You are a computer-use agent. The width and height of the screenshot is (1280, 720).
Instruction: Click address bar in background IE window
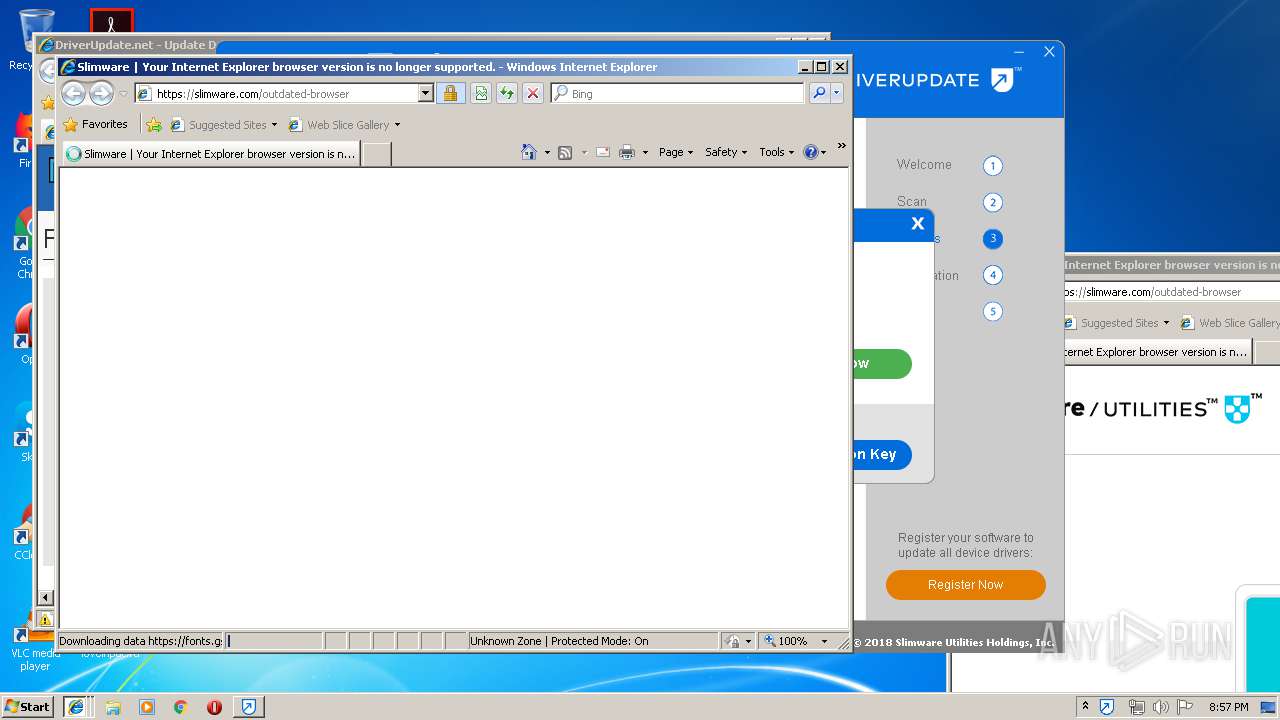pyautogui.click(x=1172, y=292)
